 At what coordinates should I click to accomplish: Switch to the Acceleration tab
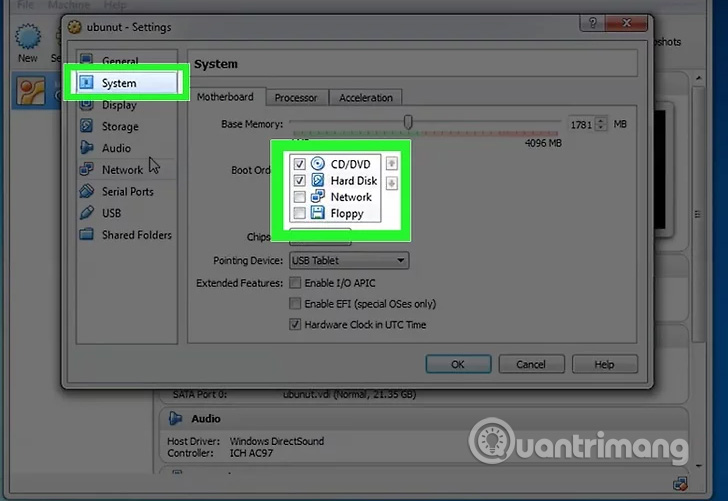pos(365,98)
